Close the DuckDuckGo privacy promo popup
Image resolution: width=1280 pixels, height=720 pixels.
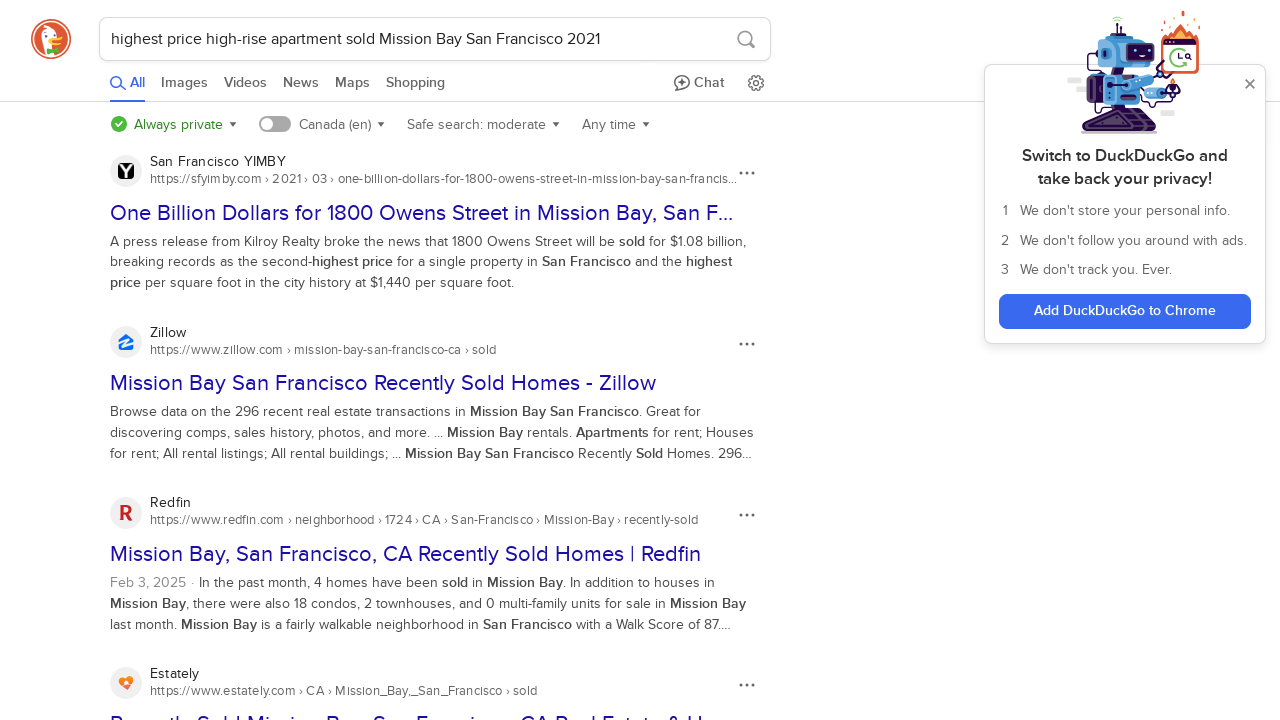[1250, 84]
